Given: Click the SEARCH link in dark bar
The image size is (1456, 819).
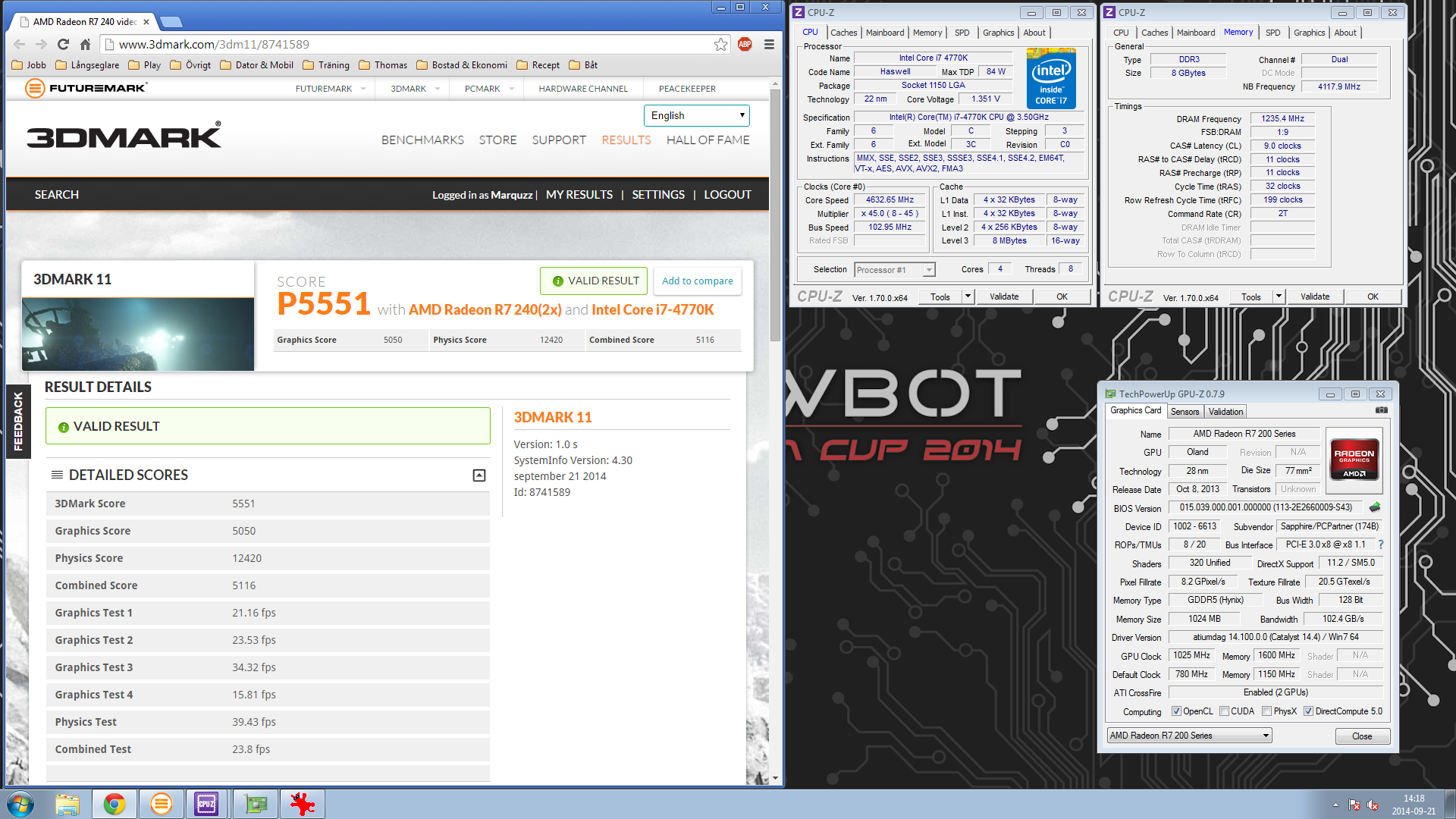Looking at the screenshot, I should [56, 195].
